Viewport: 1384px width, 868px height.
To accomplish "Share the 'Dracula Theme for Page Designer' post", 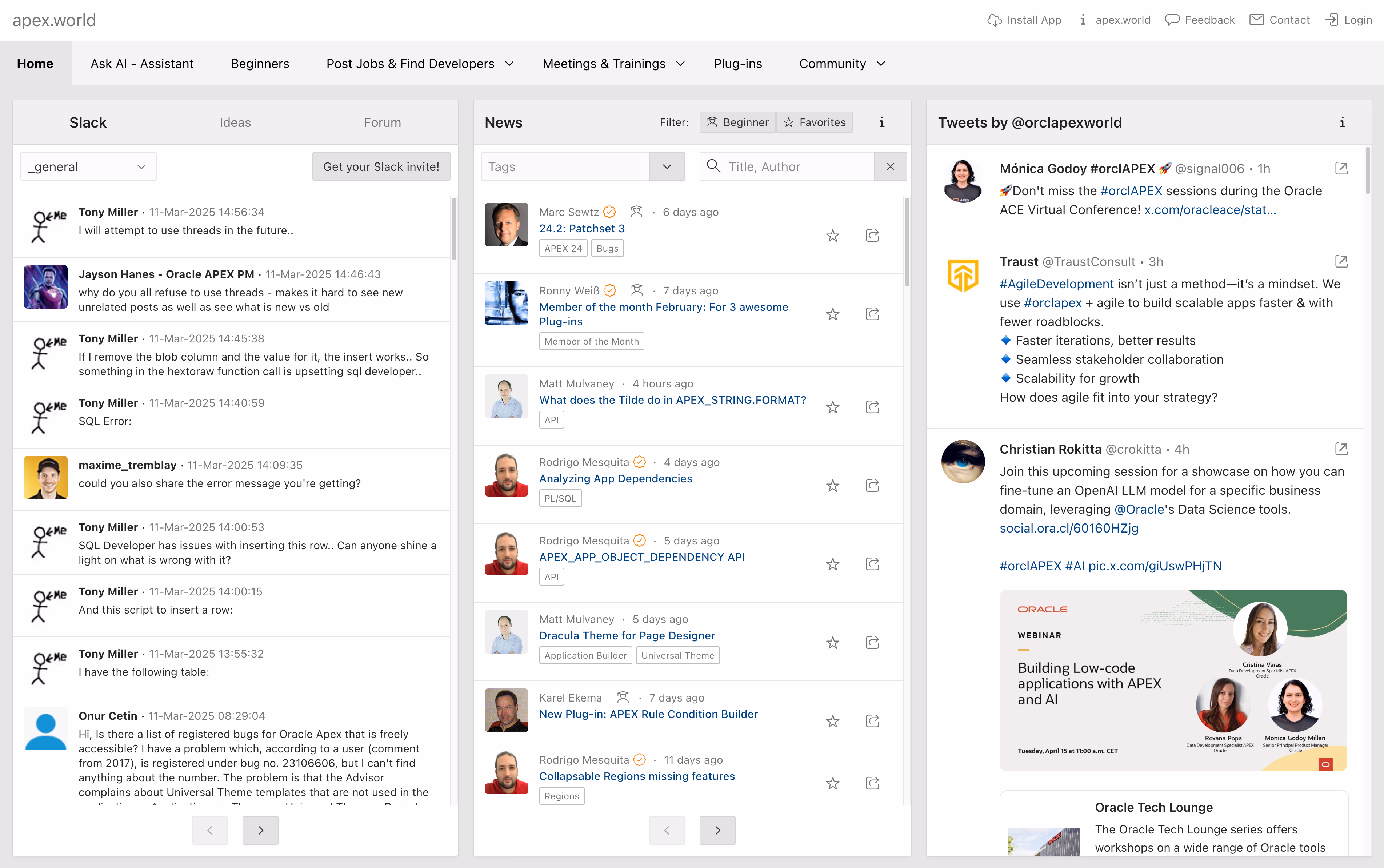I will coord(872,642).
